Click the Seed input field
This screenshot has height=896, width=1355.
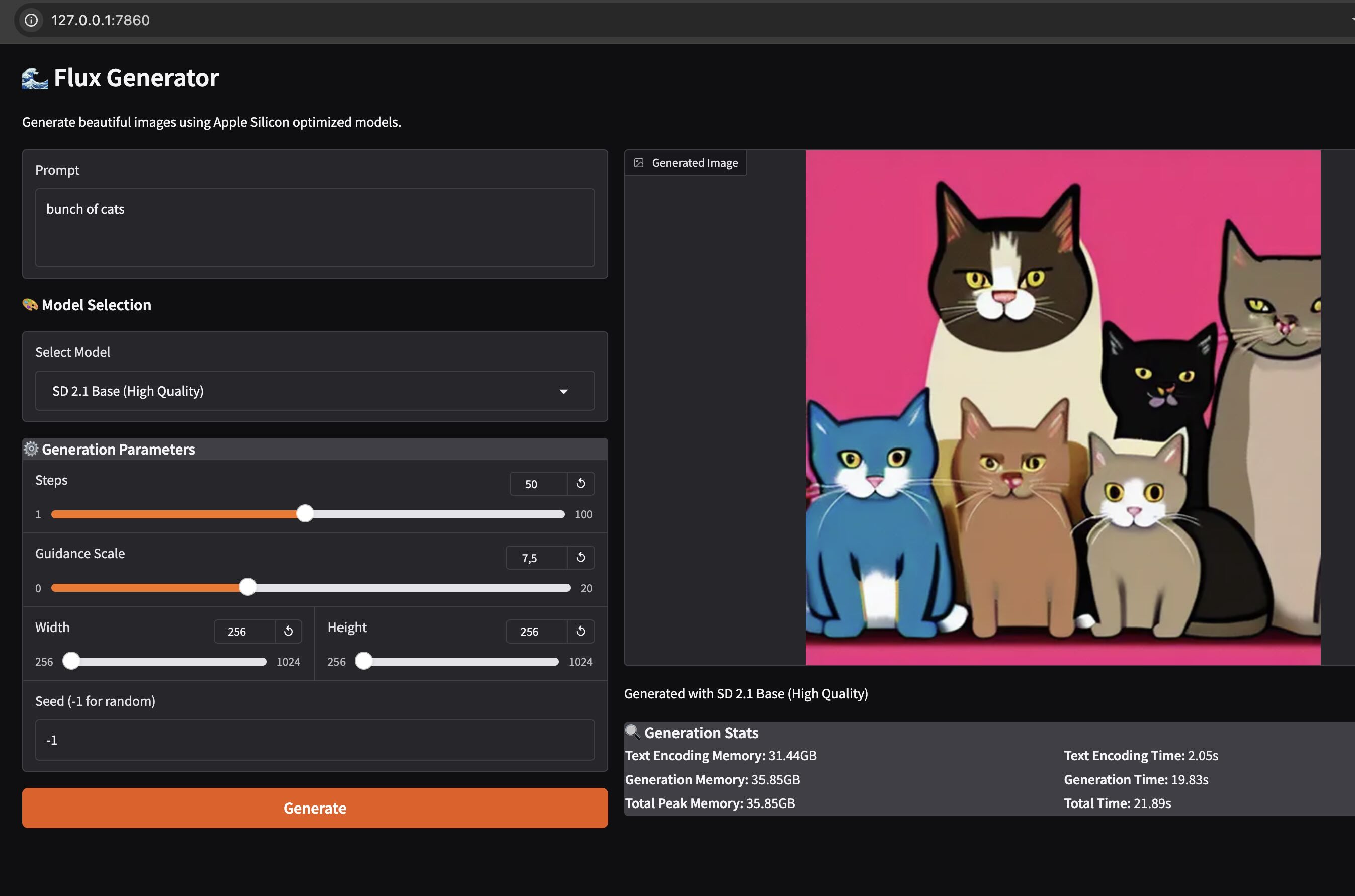pyautogui.click(x=314, y=740)
